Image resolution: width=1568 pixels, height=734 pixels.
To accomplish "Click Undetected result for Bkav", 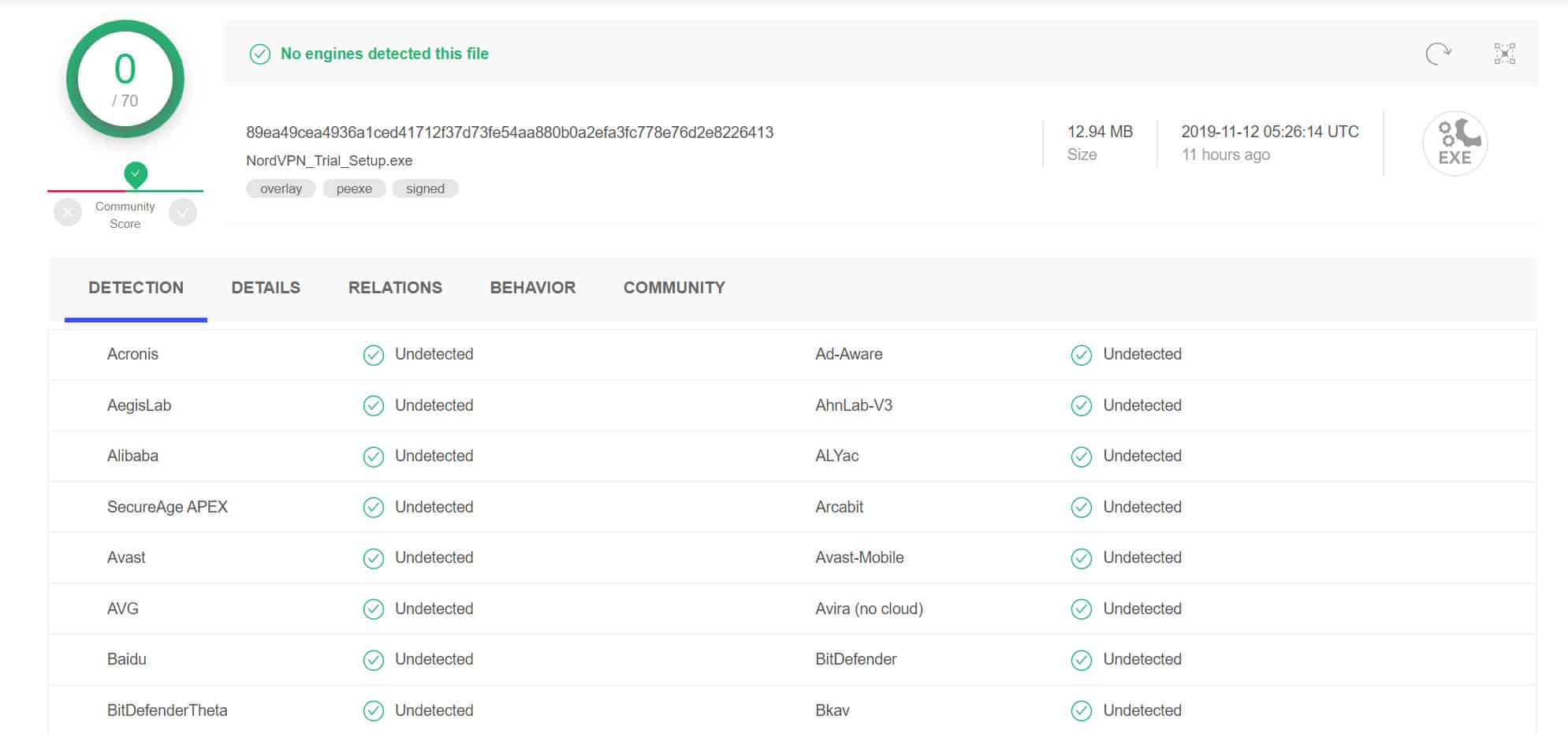I will click(1142, 710).
